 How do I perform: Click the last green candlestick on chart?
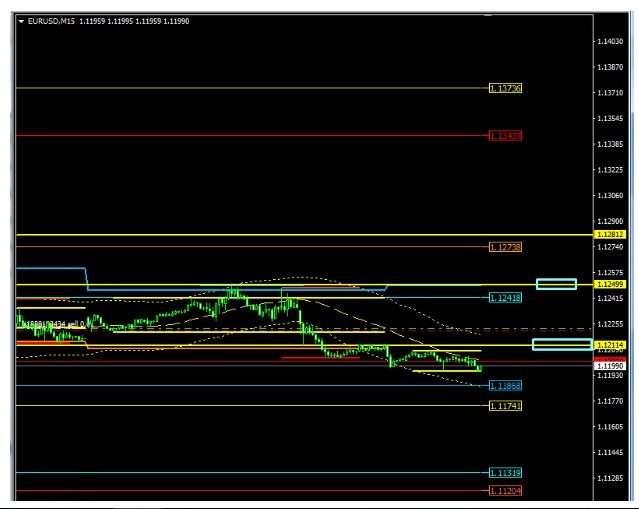pos(479,368)
